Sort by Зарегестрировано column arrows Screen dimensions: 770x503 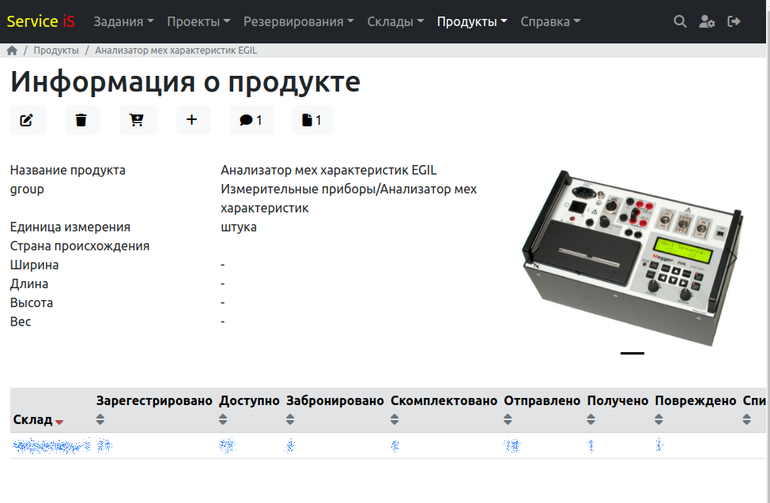[x=100, y=419]
